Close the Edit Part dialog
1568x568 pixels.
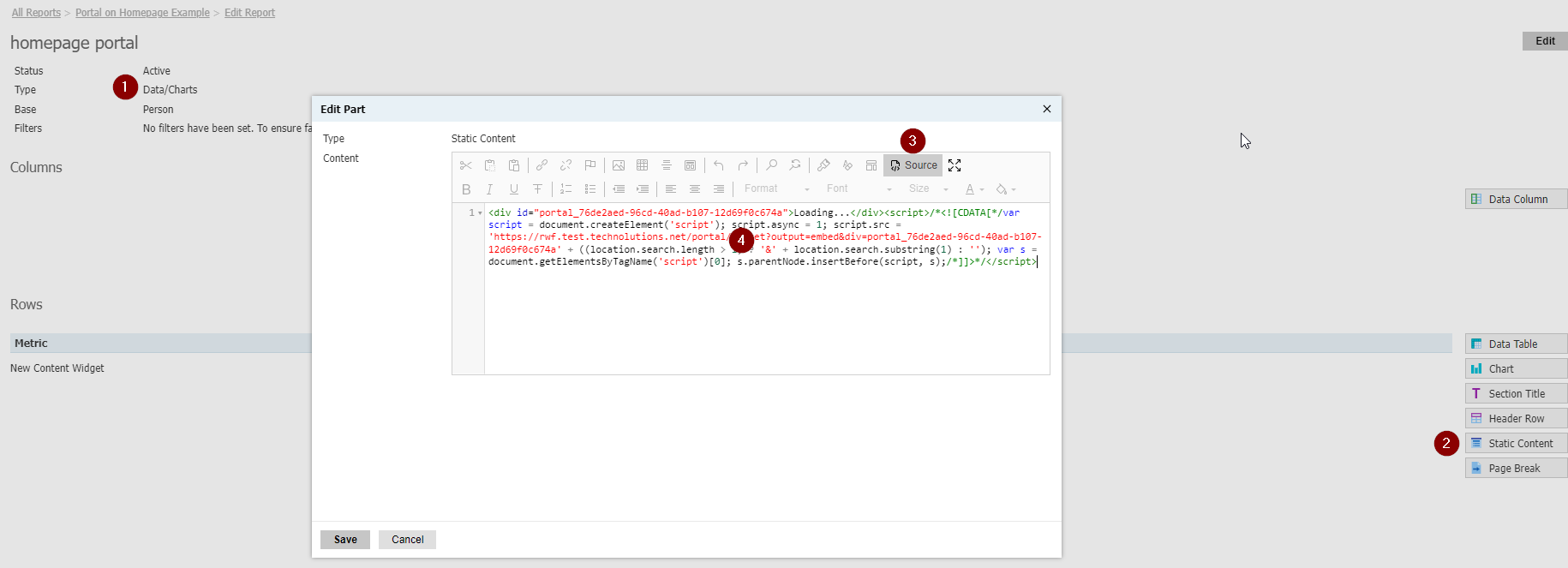(x=1047, y=109)
